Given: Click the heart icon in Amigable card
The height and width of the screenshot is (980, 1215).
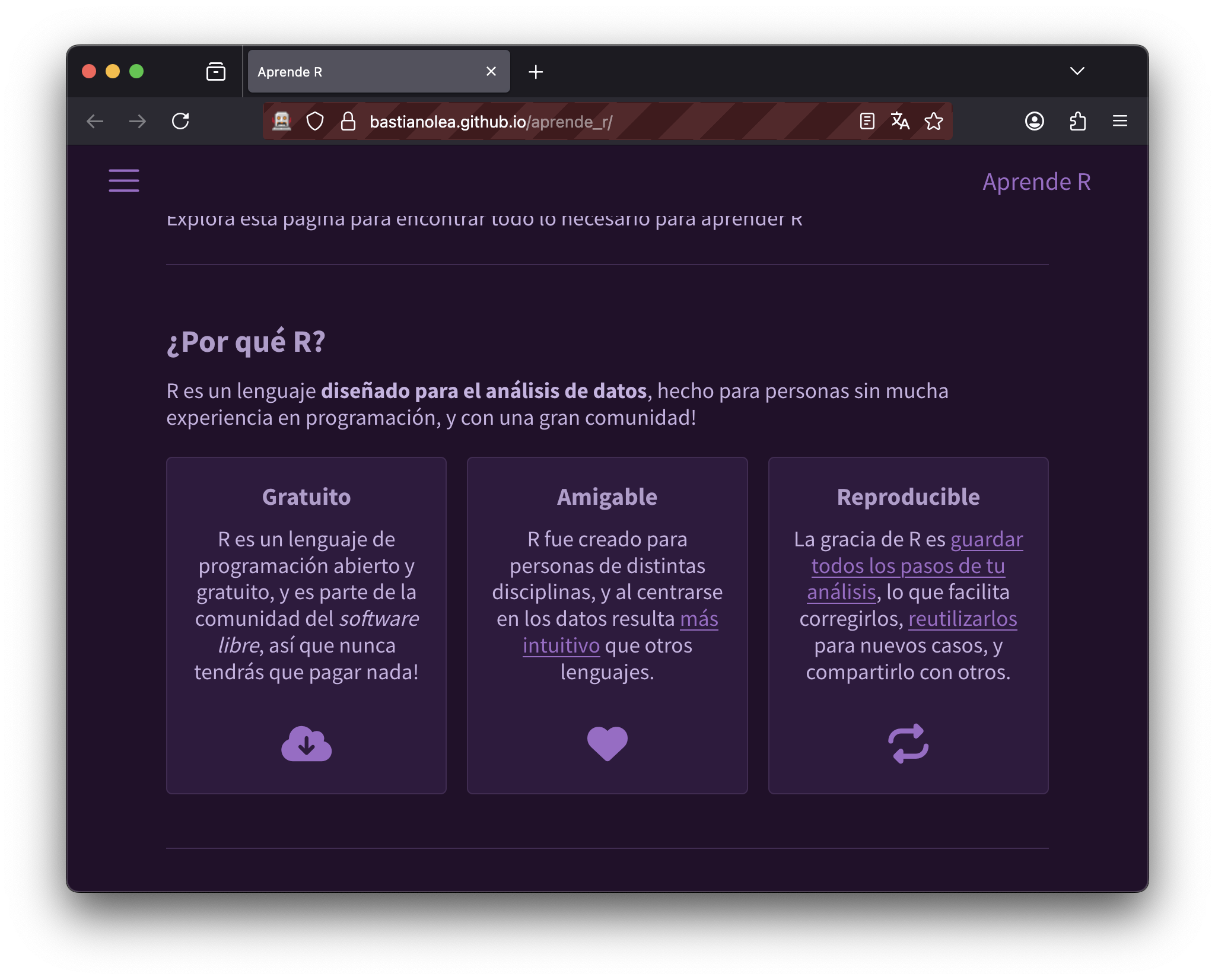Looking at the screenshot, I should coord(607,744).
